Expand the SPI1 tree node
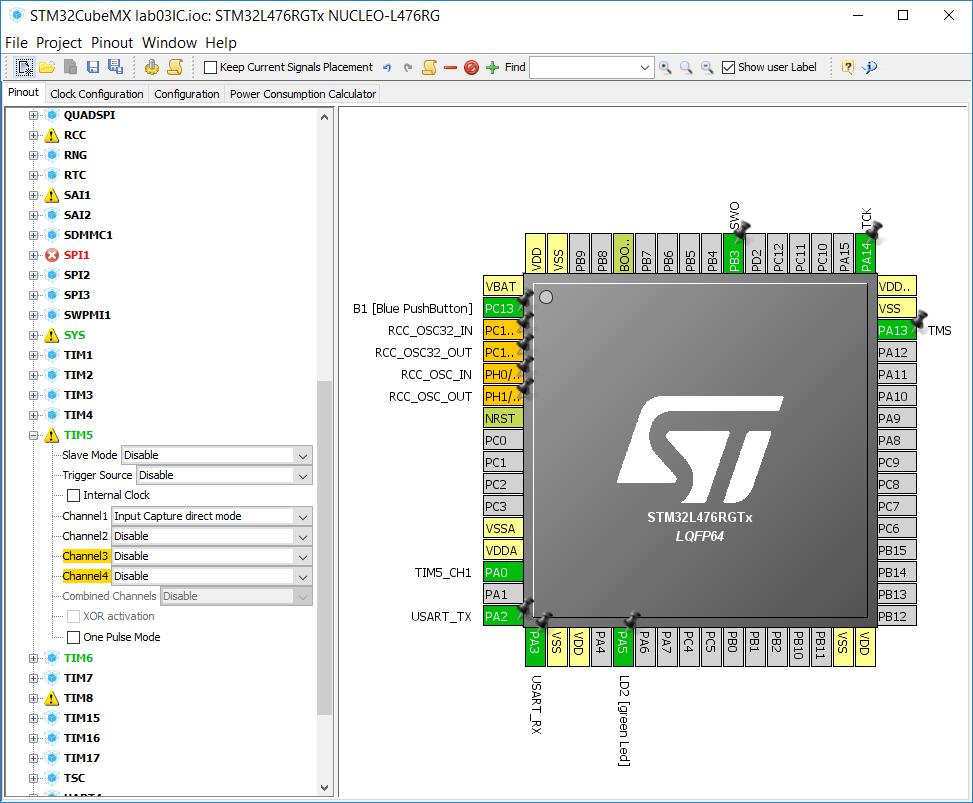 tap(34, 255)
